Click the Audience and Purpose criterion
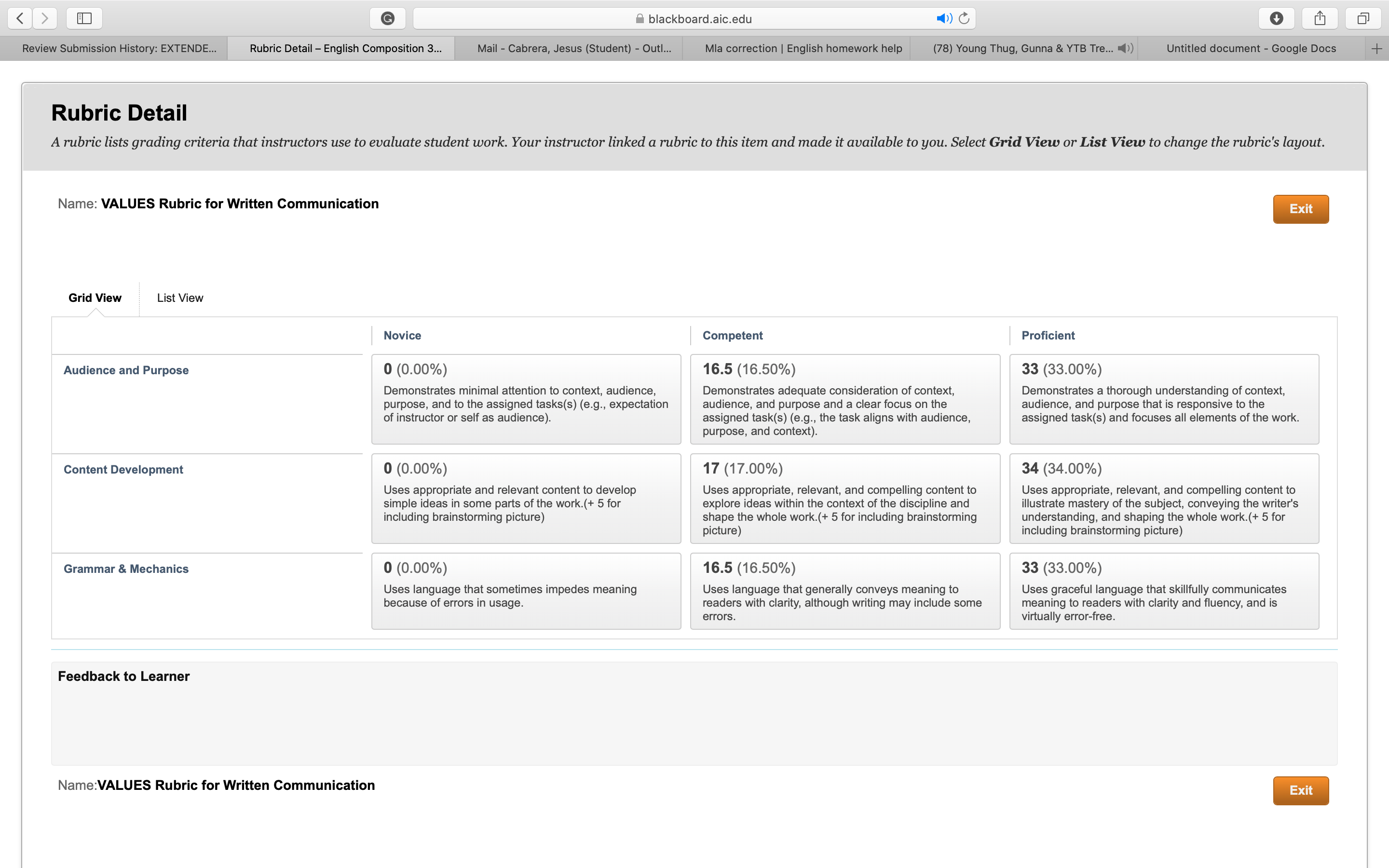1389x868 pixels. click(x=126, y=370)
